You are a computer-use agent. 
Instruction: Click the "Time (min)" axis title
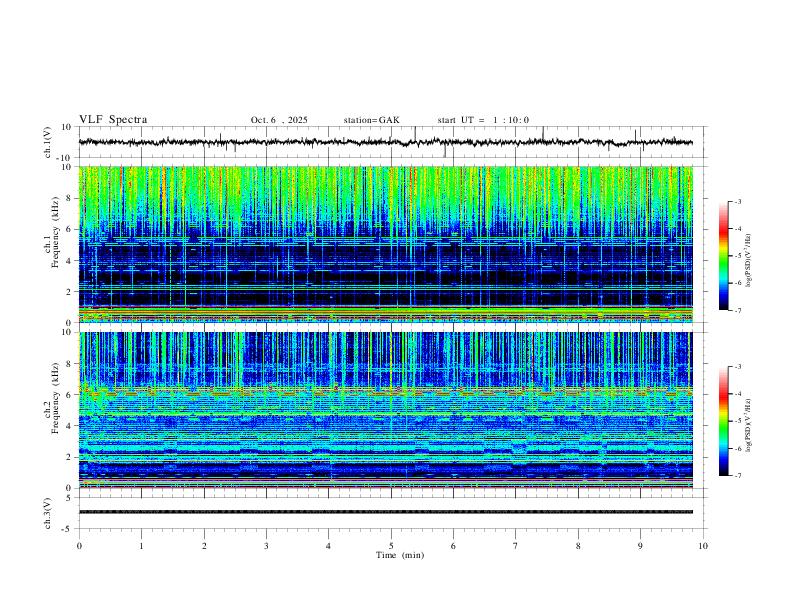click(x=400, y=555)
